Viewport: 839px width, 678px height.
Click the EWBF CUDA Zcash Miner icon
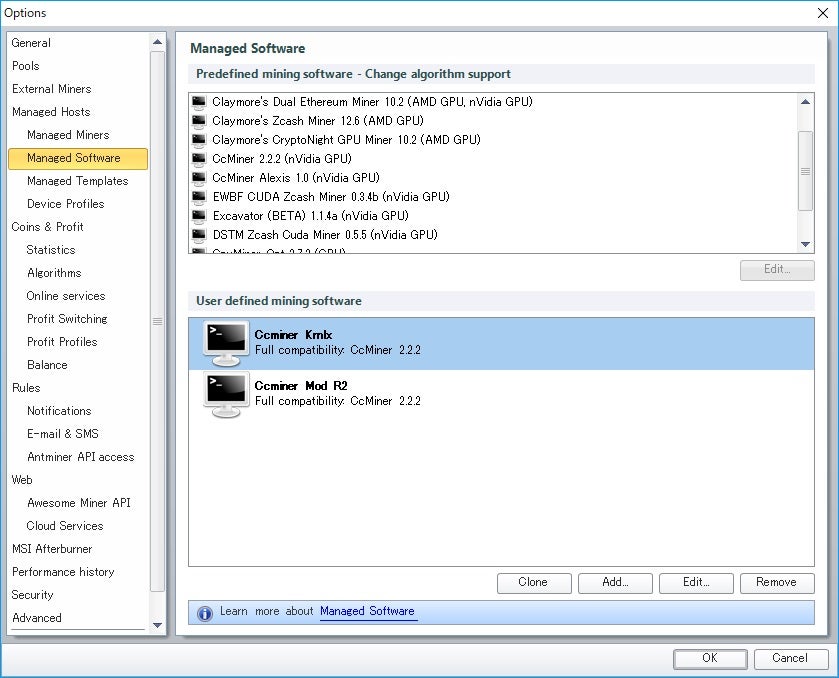[x=199, y=197]
